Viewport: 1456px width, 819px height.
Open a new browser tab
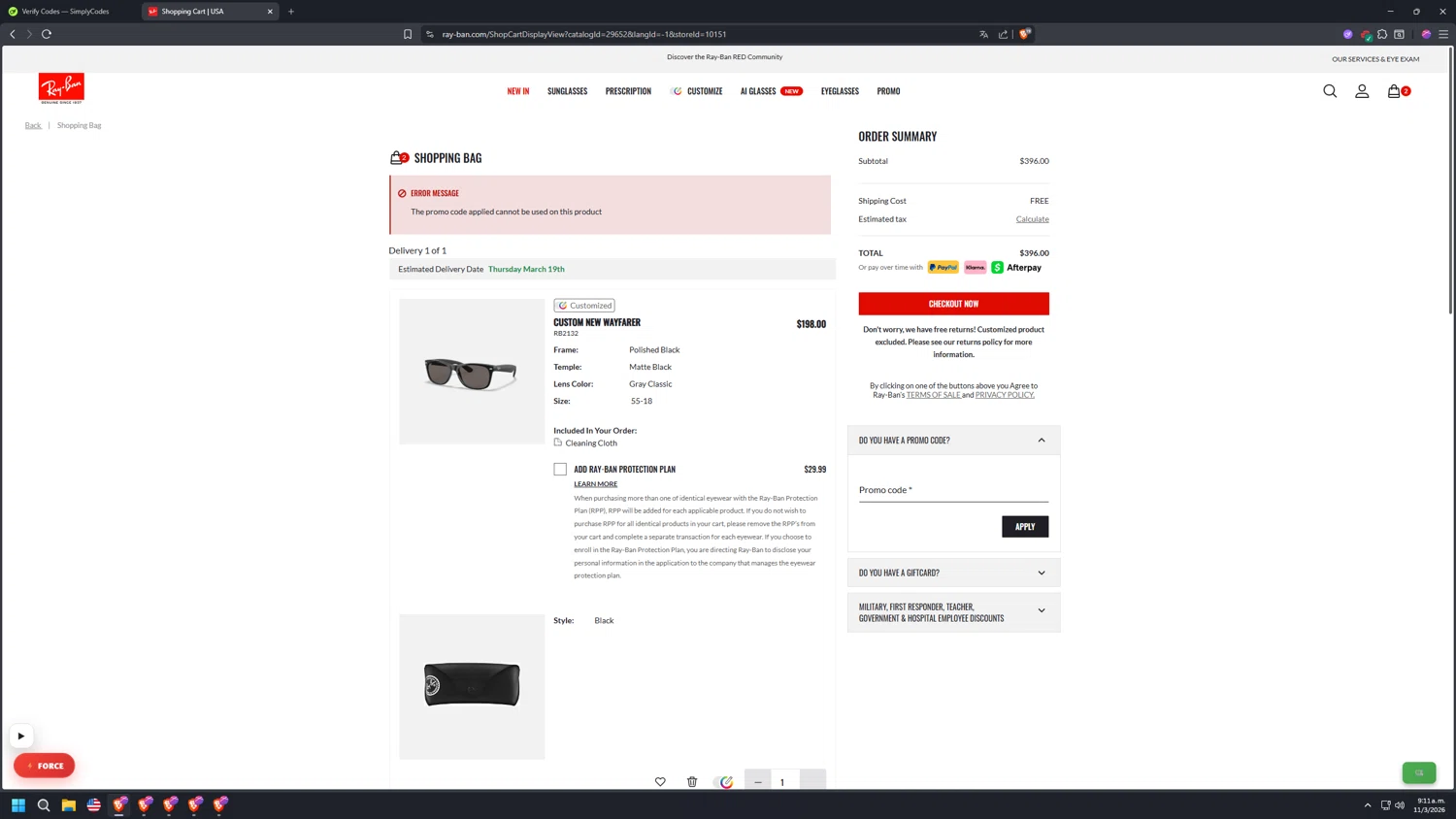coord(291,12)
